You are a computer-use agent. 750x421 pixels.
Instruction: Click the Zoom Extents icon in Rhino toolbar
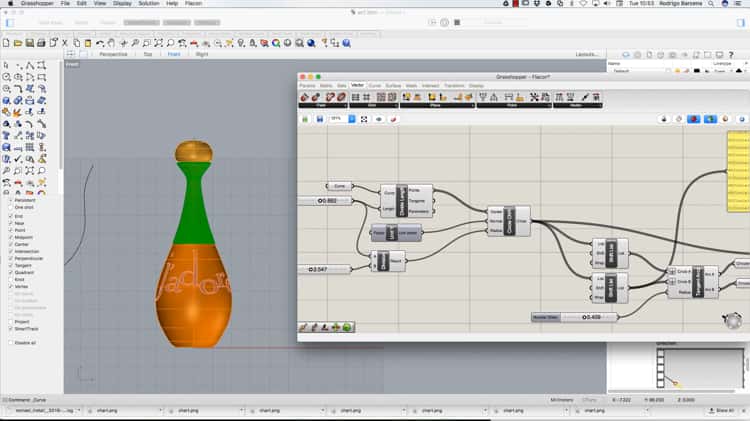(x=158, y=43)
